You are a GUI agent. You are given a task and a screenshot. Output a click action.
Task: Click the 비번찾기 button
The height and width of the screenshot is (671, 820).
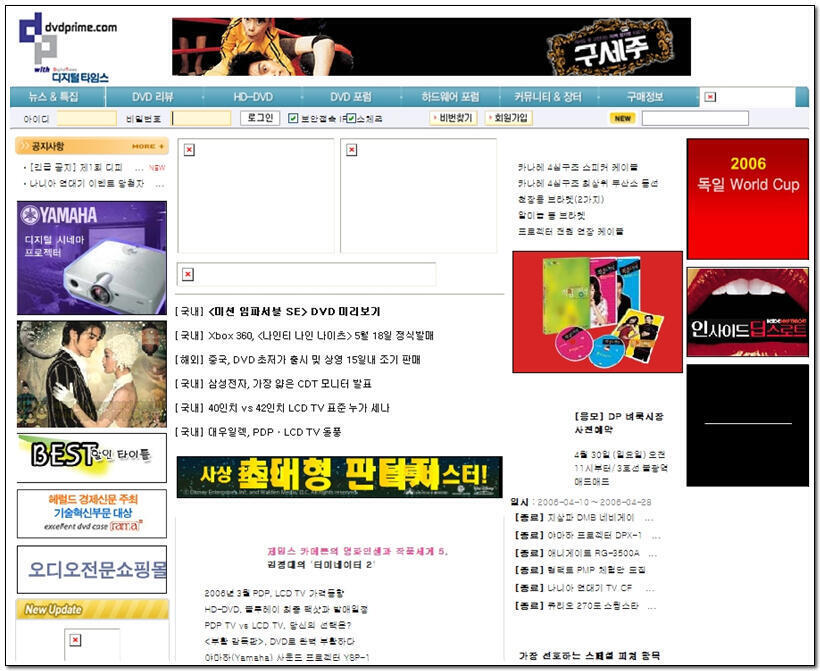452,118
